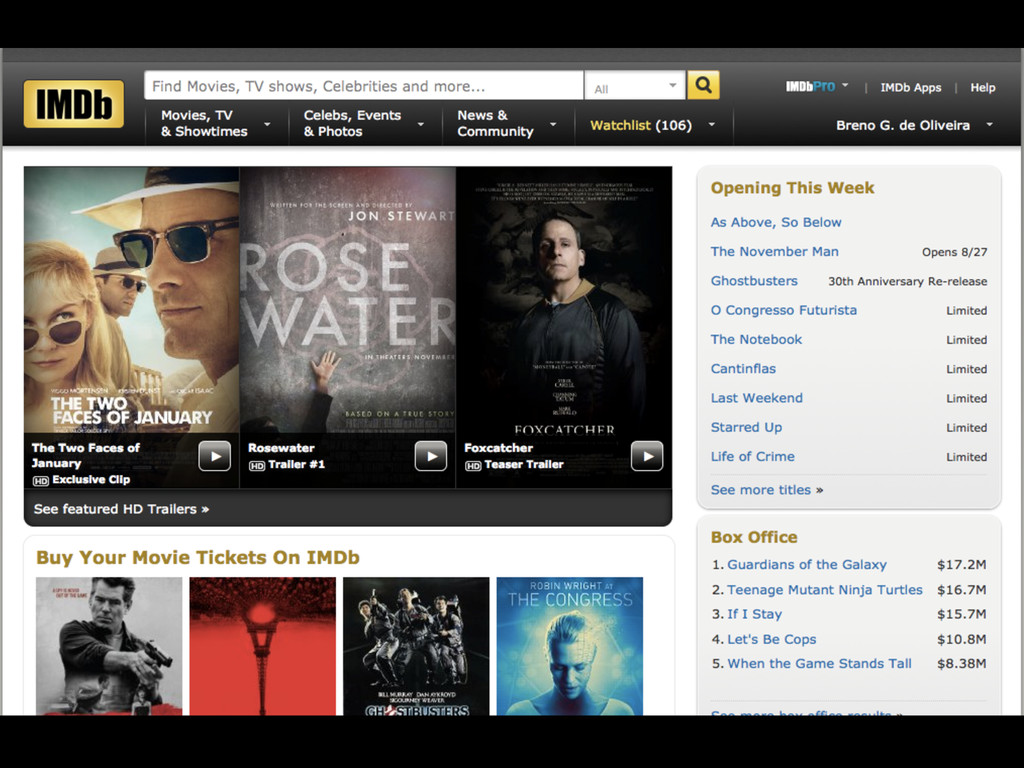Open Teenage Mutant Ninja Turtles entry
This screenshot has width=1024, height=768.
tap(825, 590)
